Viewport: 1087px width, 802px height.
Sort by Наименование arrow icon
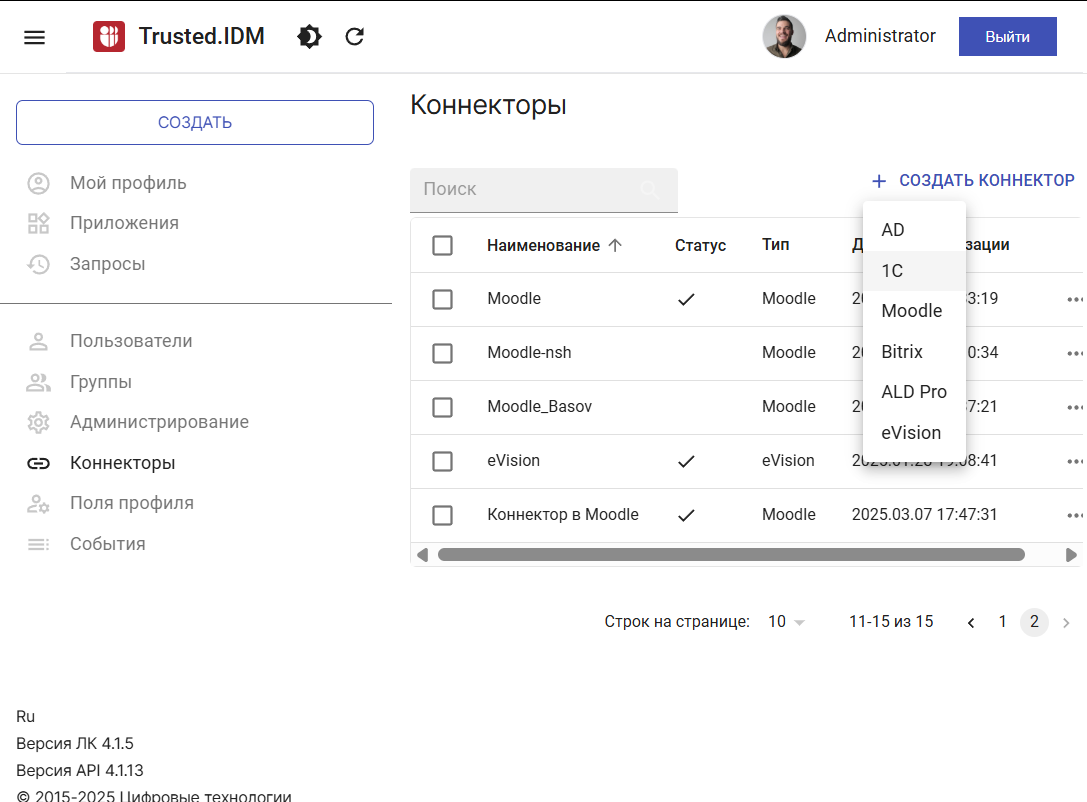(x=615, y=245)
